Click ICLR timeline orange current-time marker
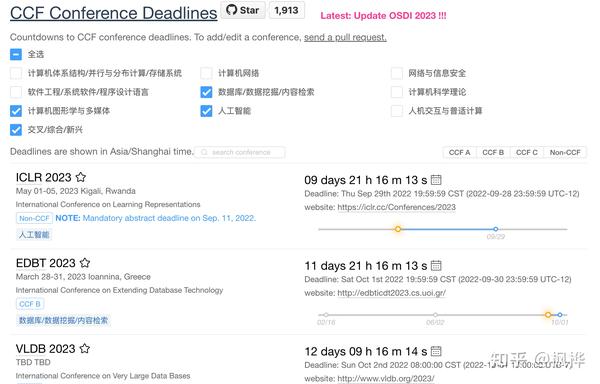 coord(398,229)
